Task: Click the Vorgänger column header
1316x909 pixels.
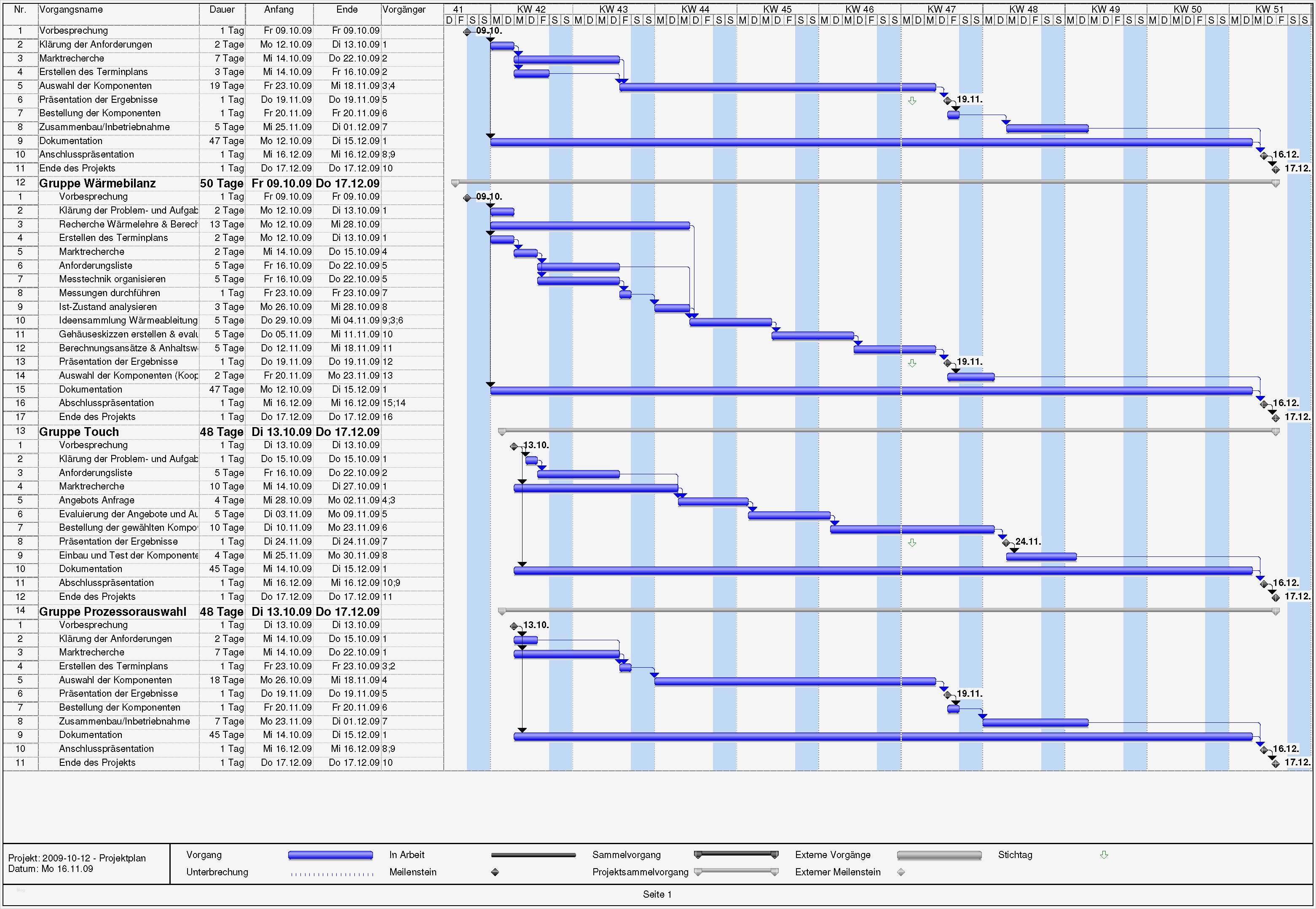Action: [x=404, y=10]
